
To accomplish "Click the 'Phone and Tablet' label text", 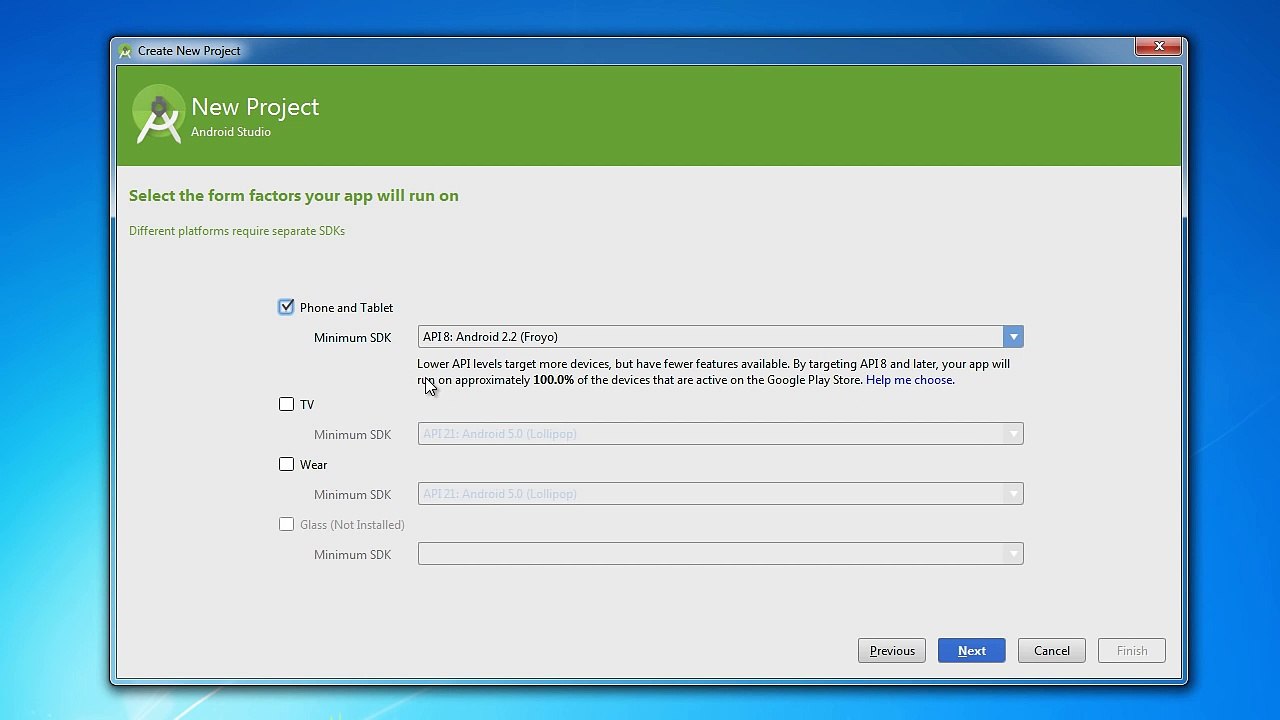I will pyautogui.click(x=346, y=308).
